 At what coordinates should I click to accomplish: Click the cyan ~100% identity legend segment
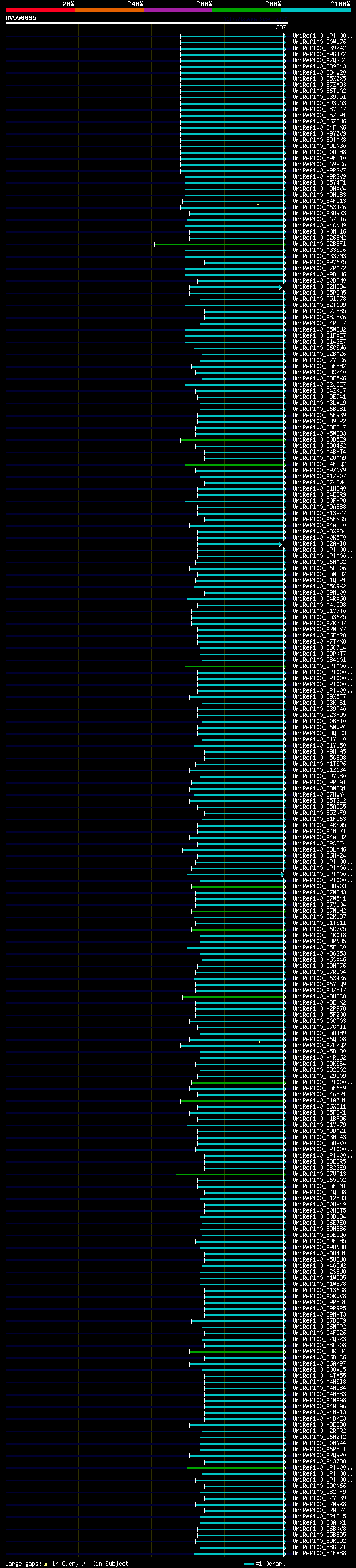pyautogui.click(x=316, y=10)
